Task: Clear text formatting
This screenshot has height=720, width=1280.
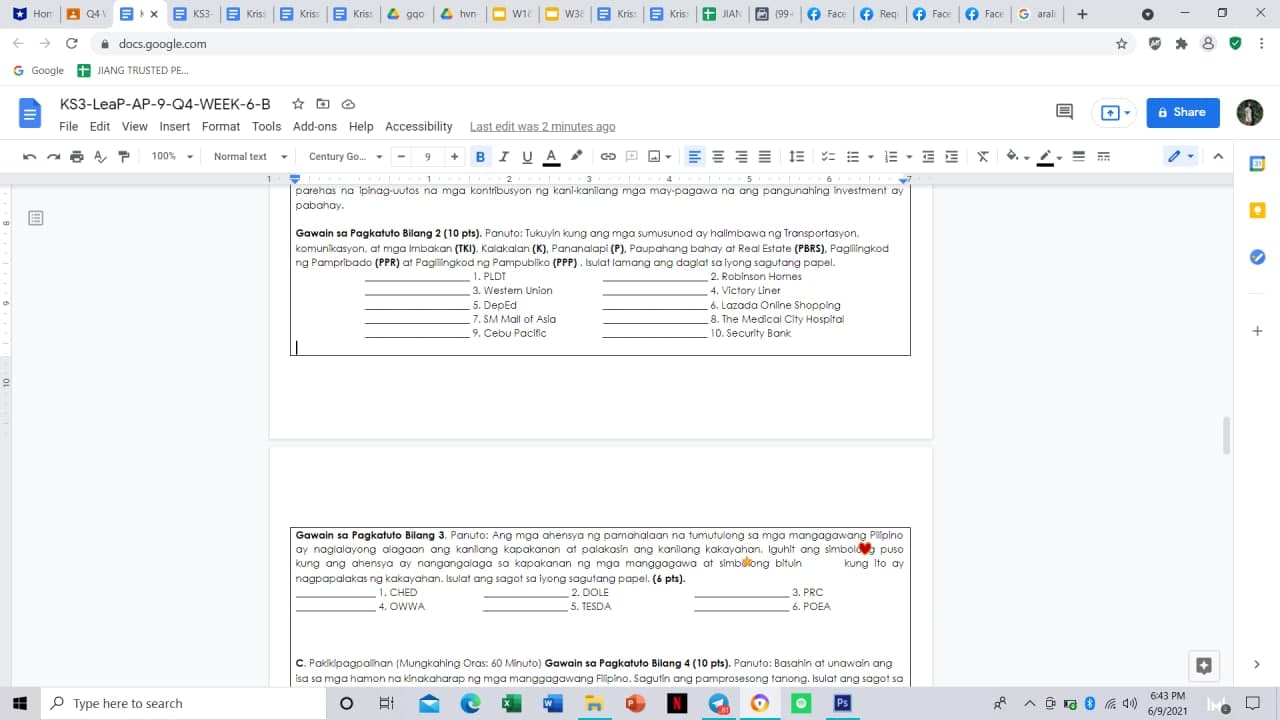Action: pos(983,157)
